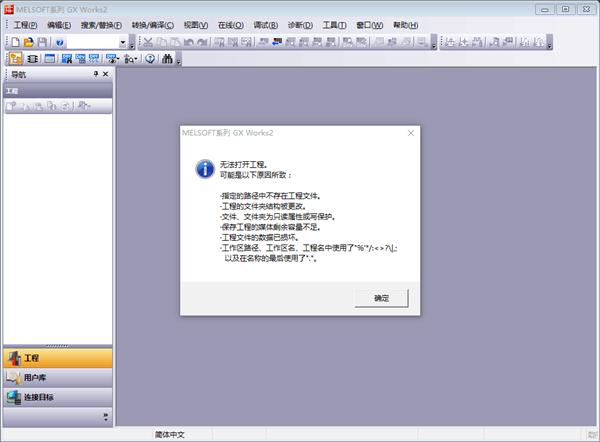Click the 简体中文 status bar entry

pyautogui.click(x=170, y=434)
